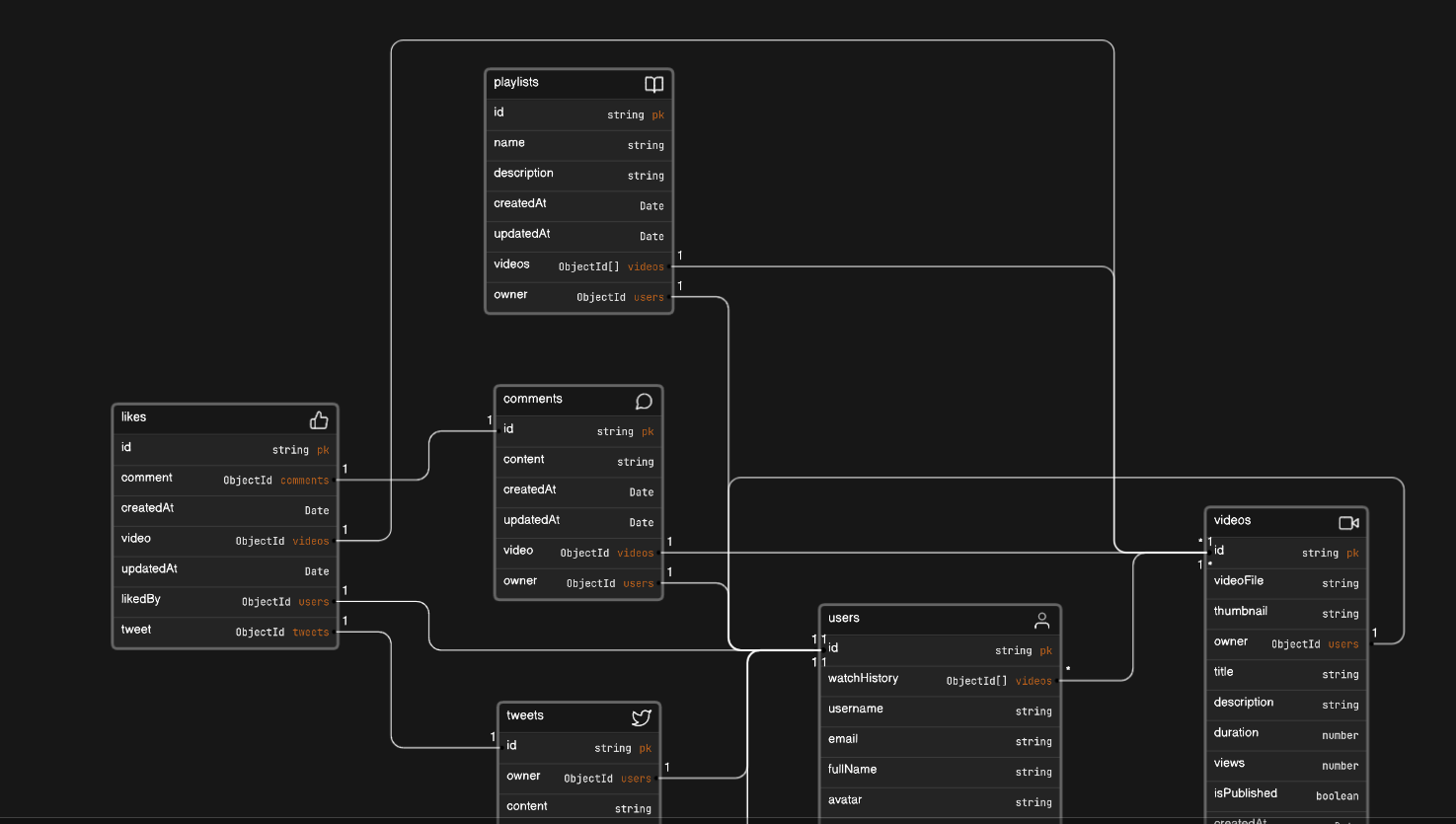
Task: Select the videos table title
Action: point(1232,520)
